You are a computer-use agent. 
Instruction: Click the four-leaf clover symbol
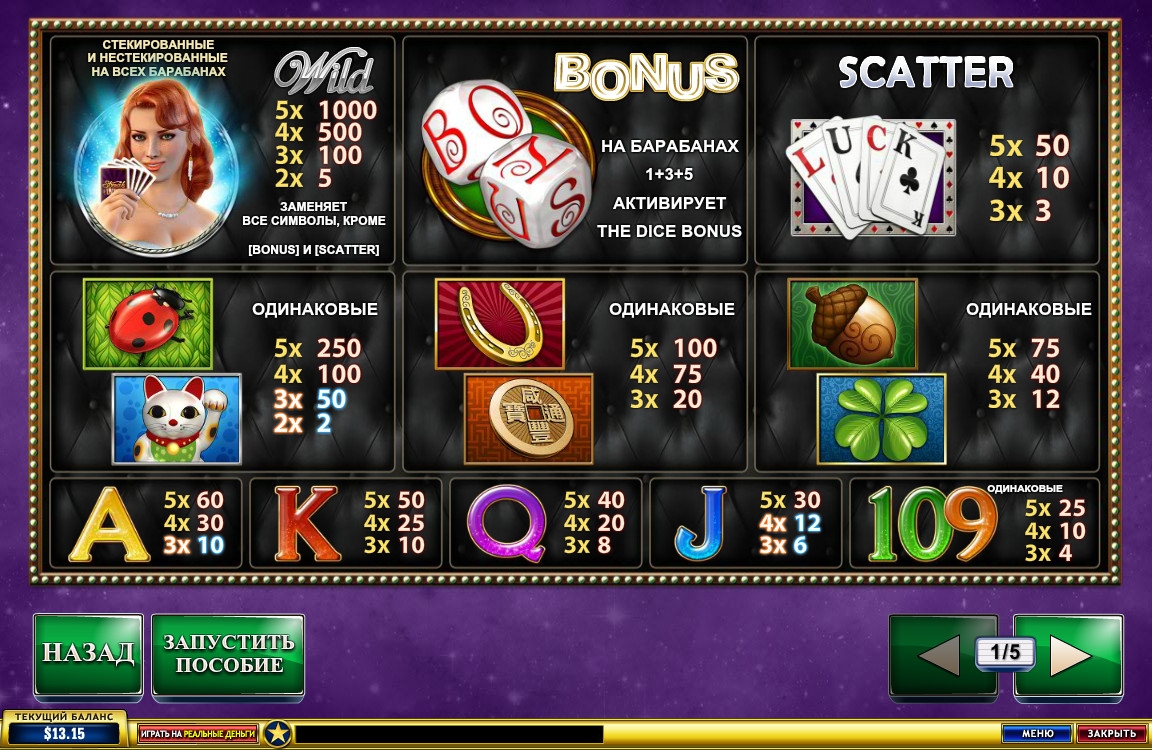pyautogui.click(x=882, y=419)
